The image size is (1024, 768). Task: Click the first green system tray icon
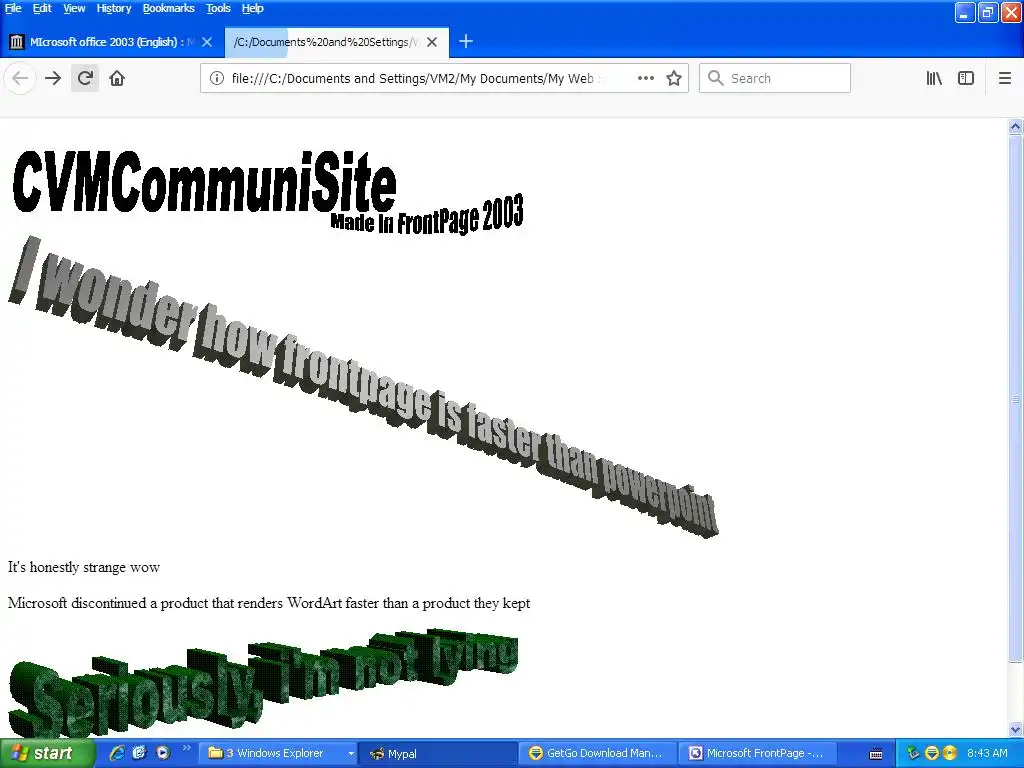point(913,753)
